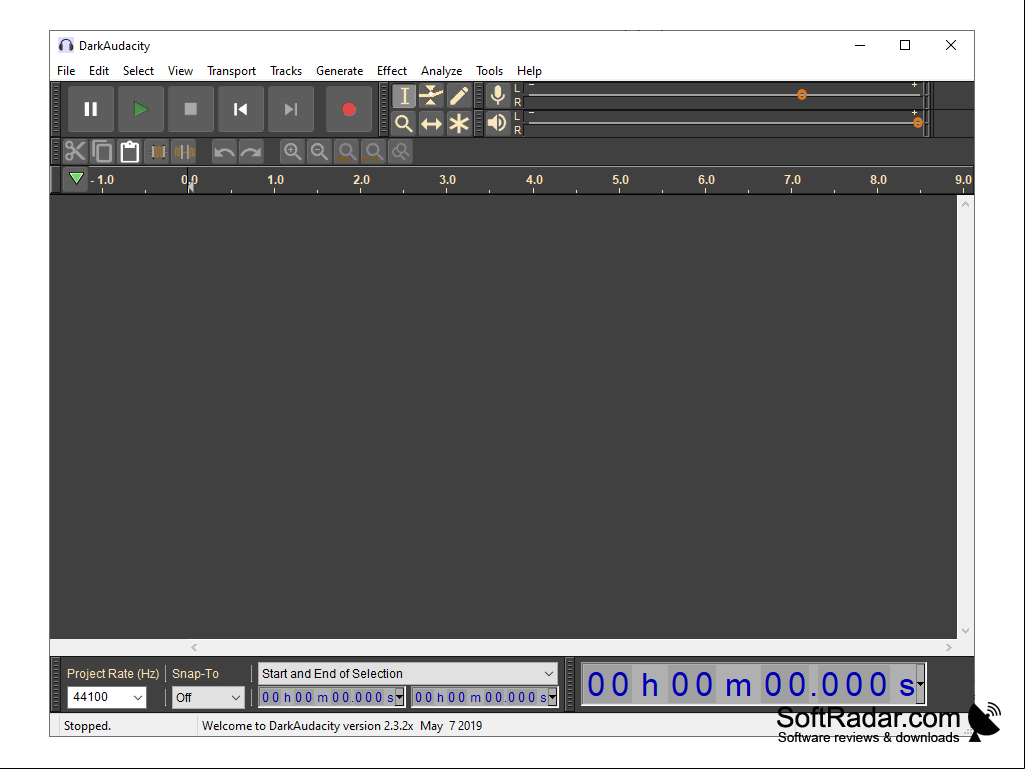Open selection start time format arrow
This screenshot has height=769, width=1025.
(x=399, y=698)
